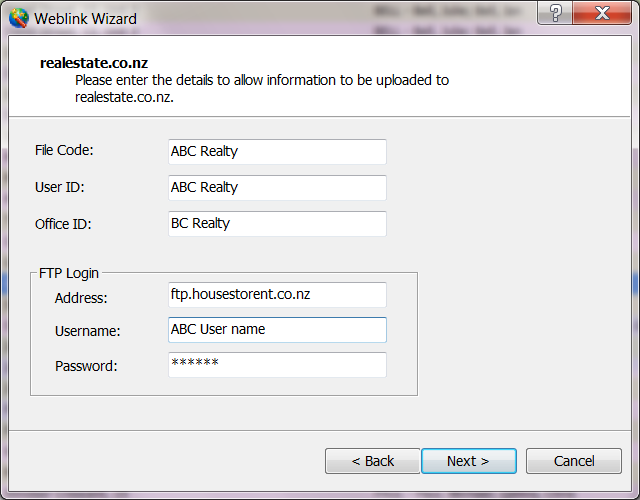Cancel the wizard

coord(574,461)
